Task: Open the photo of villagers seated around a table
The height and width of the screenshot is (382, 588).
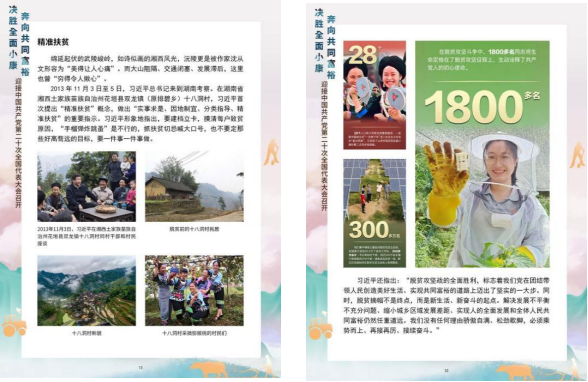Action: pyautogui.click(x=87, y=186)
